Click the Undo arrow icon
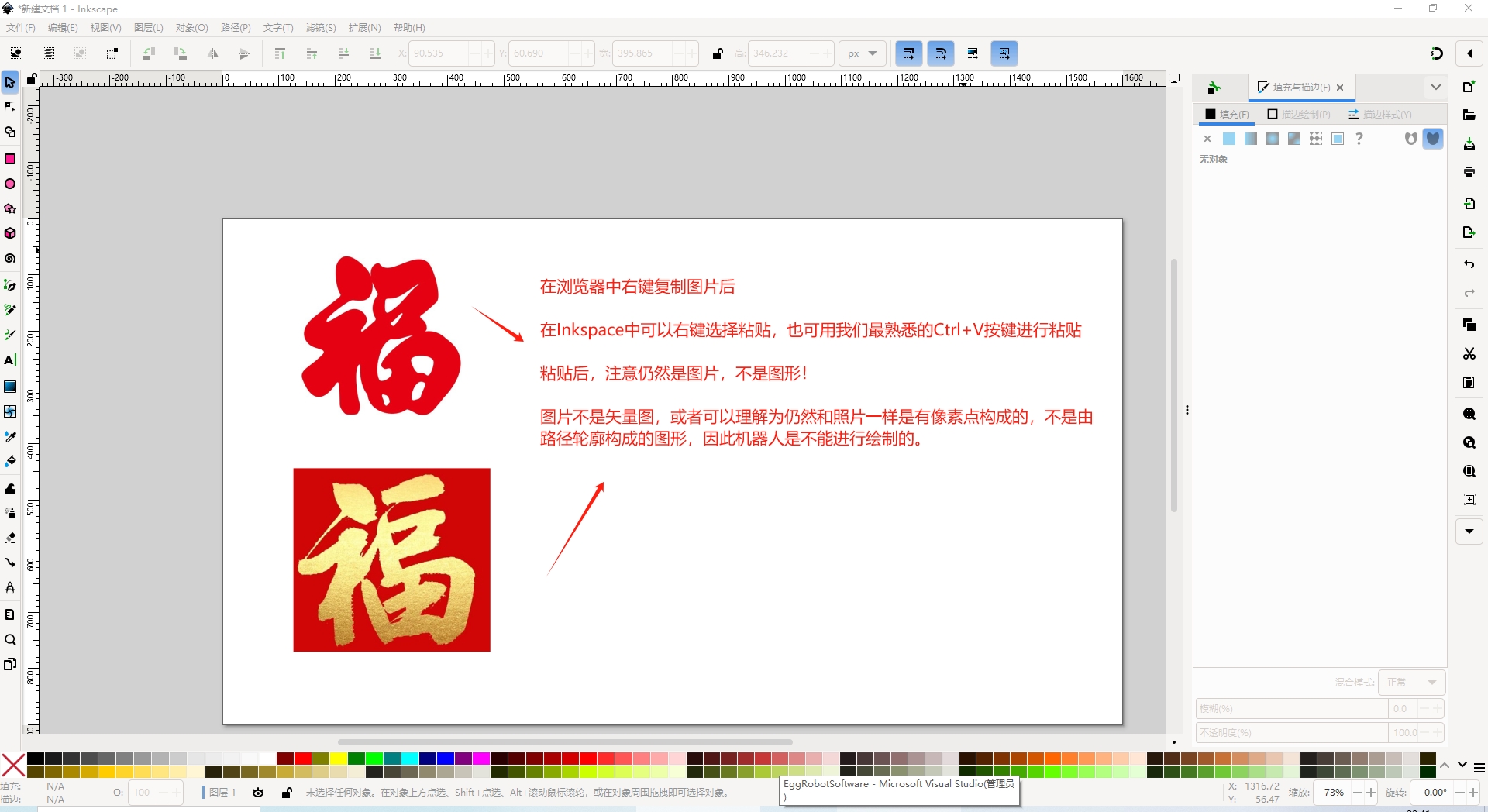 [1469, 264]
